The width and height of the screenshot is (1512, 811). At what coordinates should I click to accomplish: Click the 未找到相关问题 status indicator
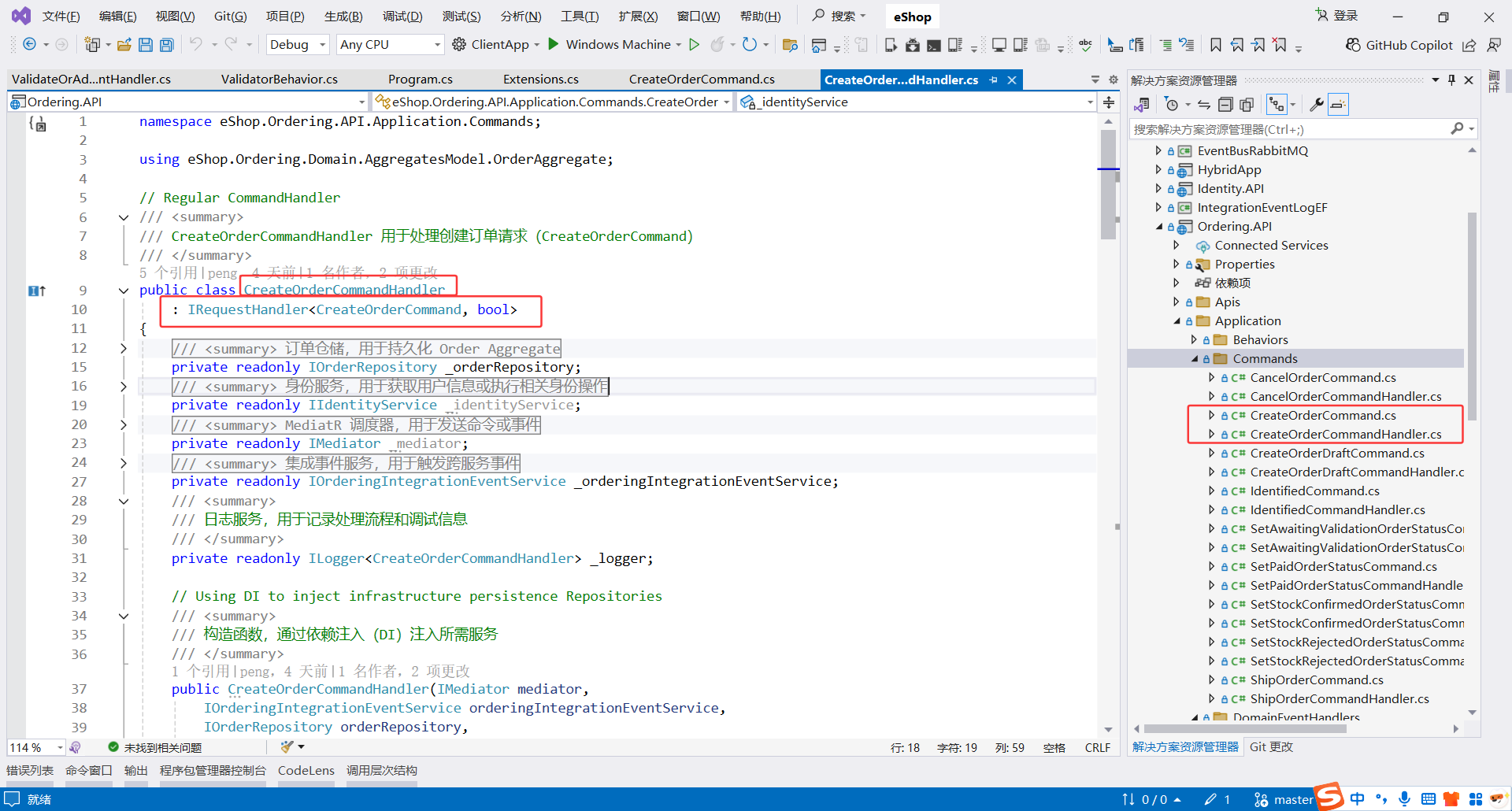155,748
